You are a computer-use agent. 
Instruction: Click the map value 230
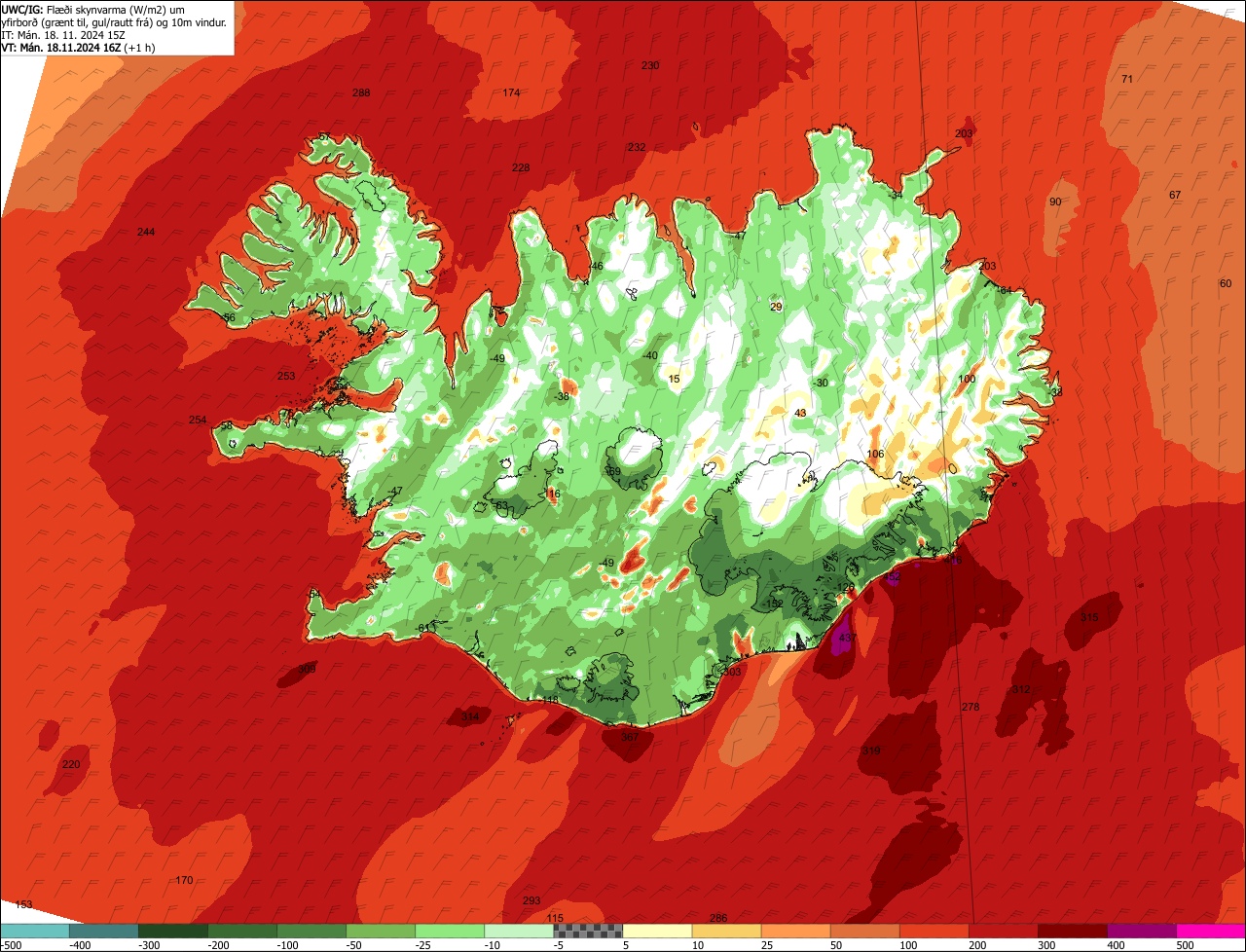pos(650,65)
